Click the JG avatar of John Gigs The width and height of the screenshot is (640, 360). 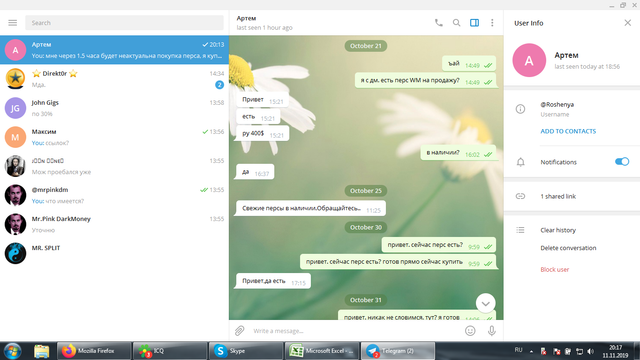coord(15,108)
